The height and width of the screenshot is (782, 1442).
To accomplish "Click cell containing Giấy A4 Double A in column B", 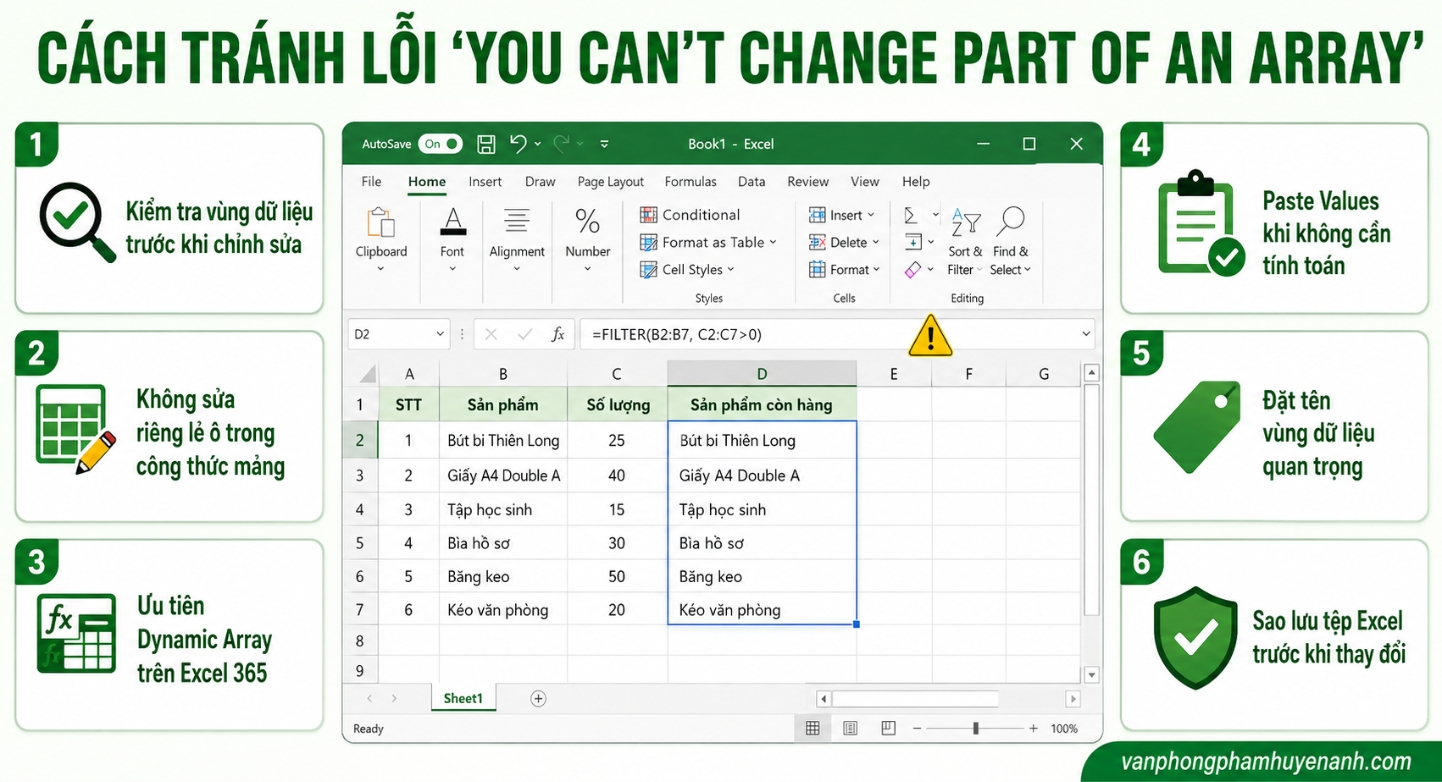I will tap(503, 476).
